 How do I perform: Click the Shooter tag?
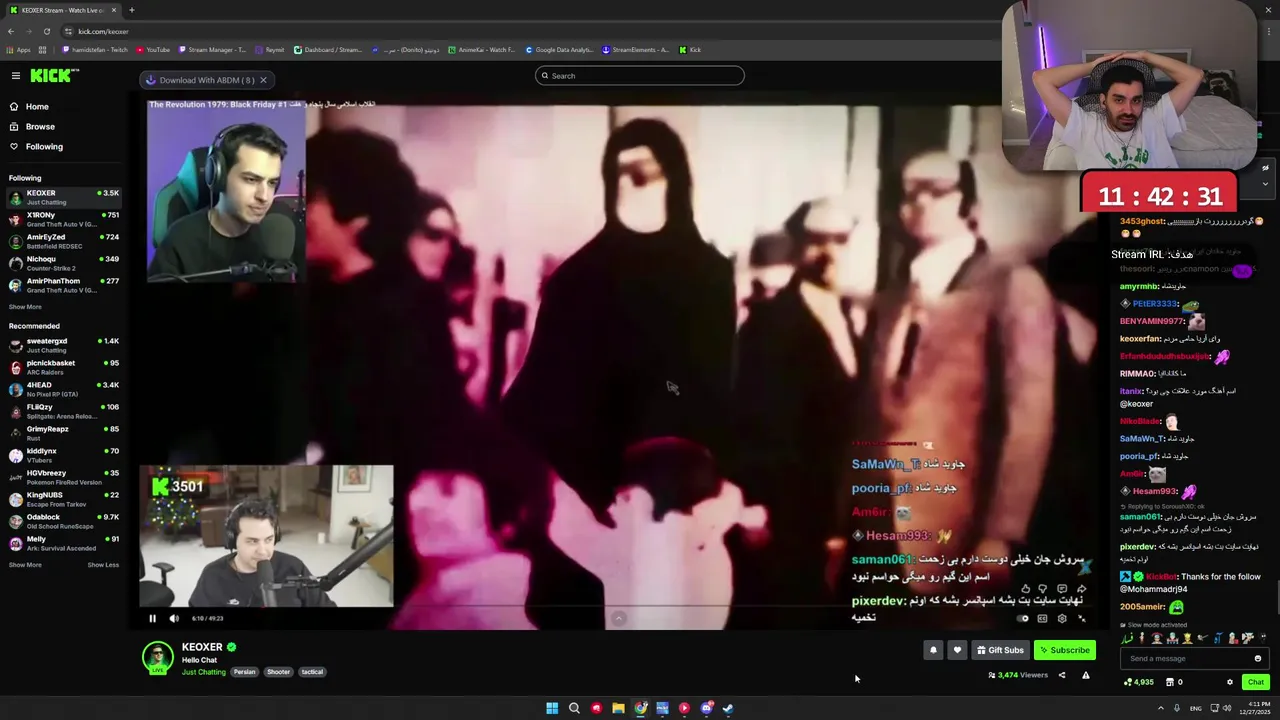[x=278, y=672]
